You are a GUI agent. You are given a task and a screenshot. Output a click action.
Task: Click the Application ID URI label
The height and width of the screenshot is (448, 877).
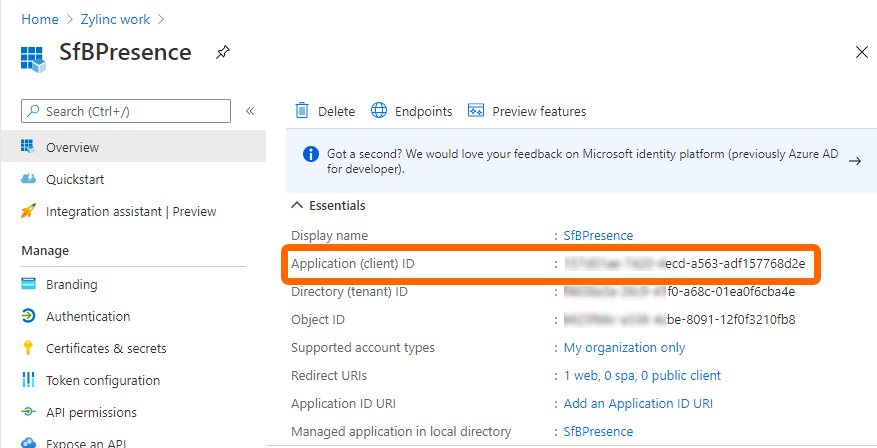pos(343,403)
